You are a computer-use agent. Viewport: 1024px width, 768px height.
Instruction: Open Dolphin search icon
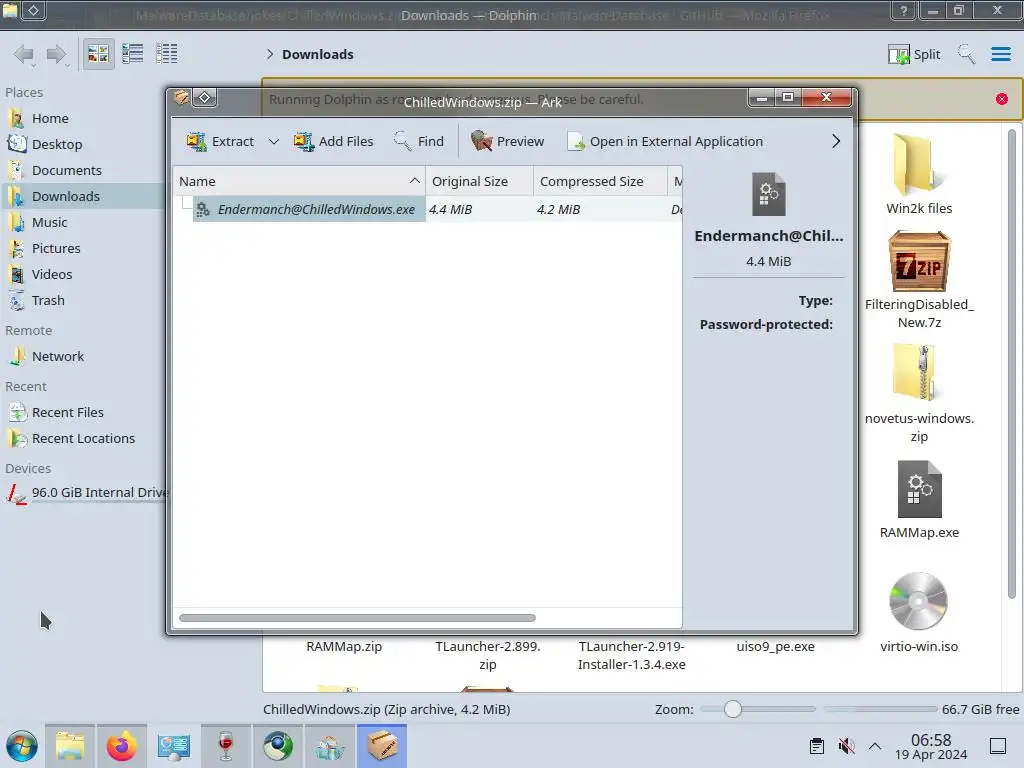(966, 54)
